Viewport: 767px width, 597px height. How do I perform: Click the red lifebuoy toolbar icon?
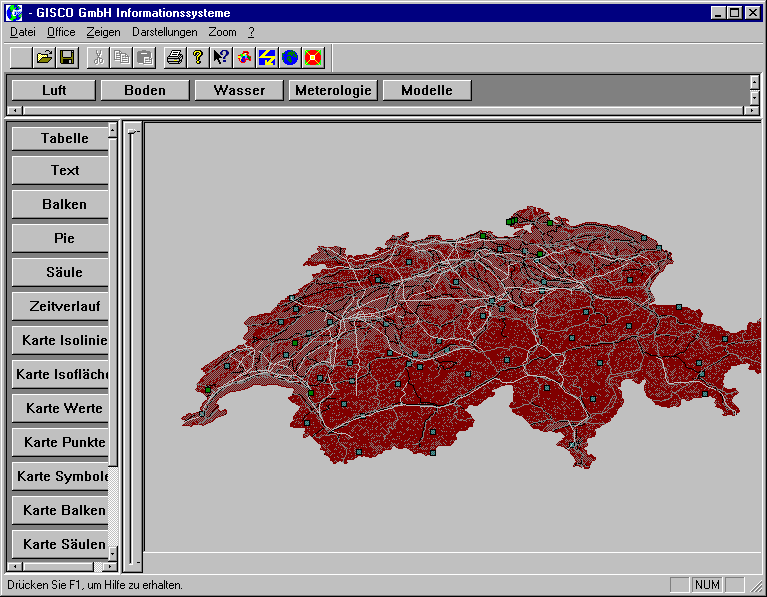coord(313,58)
